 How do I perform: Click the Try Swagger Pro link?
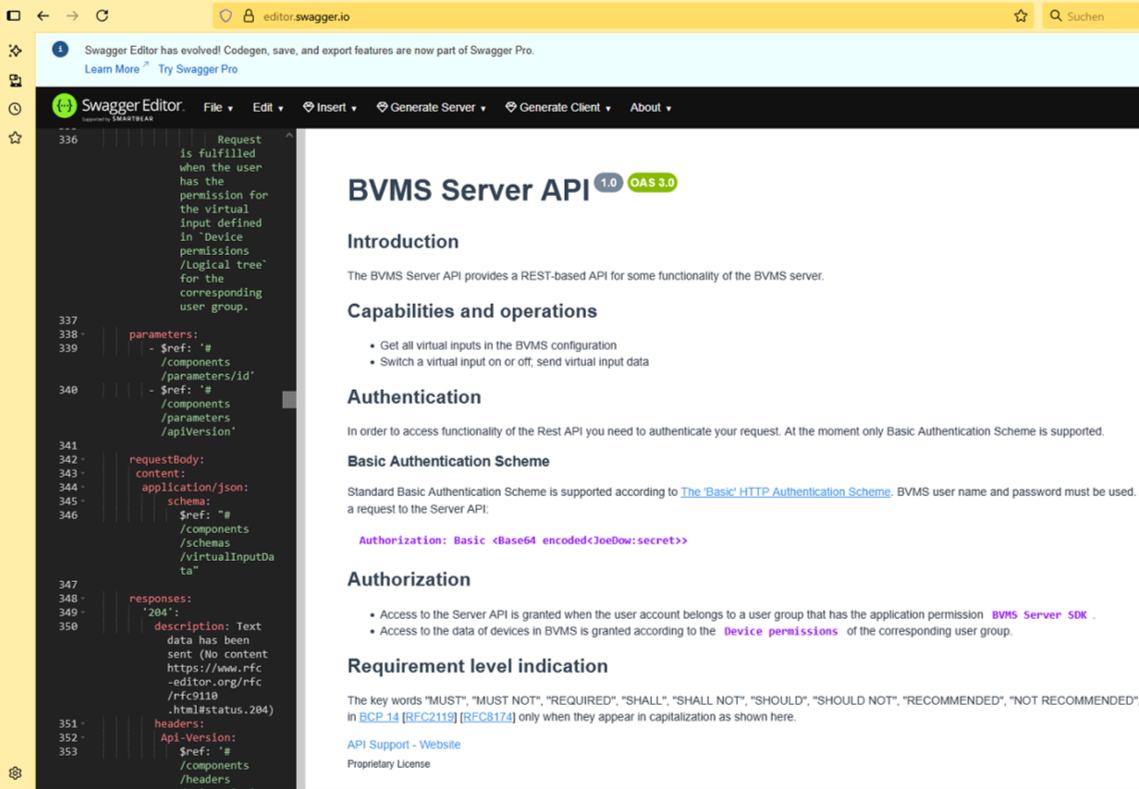pos(198,69)
